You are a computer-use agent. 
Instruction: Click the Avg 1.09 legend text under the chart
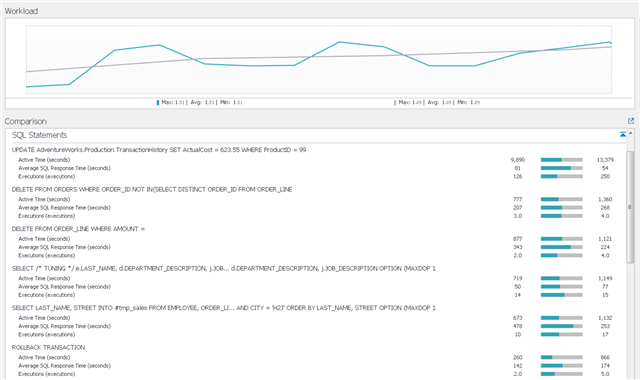coord(440,102)
